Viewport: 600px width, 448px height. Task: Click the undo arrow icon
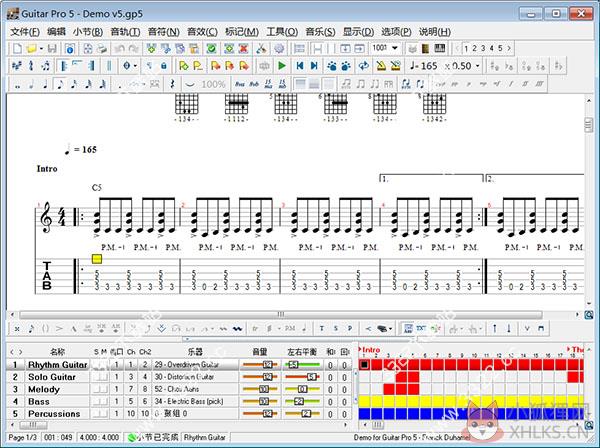pos(120,49)
